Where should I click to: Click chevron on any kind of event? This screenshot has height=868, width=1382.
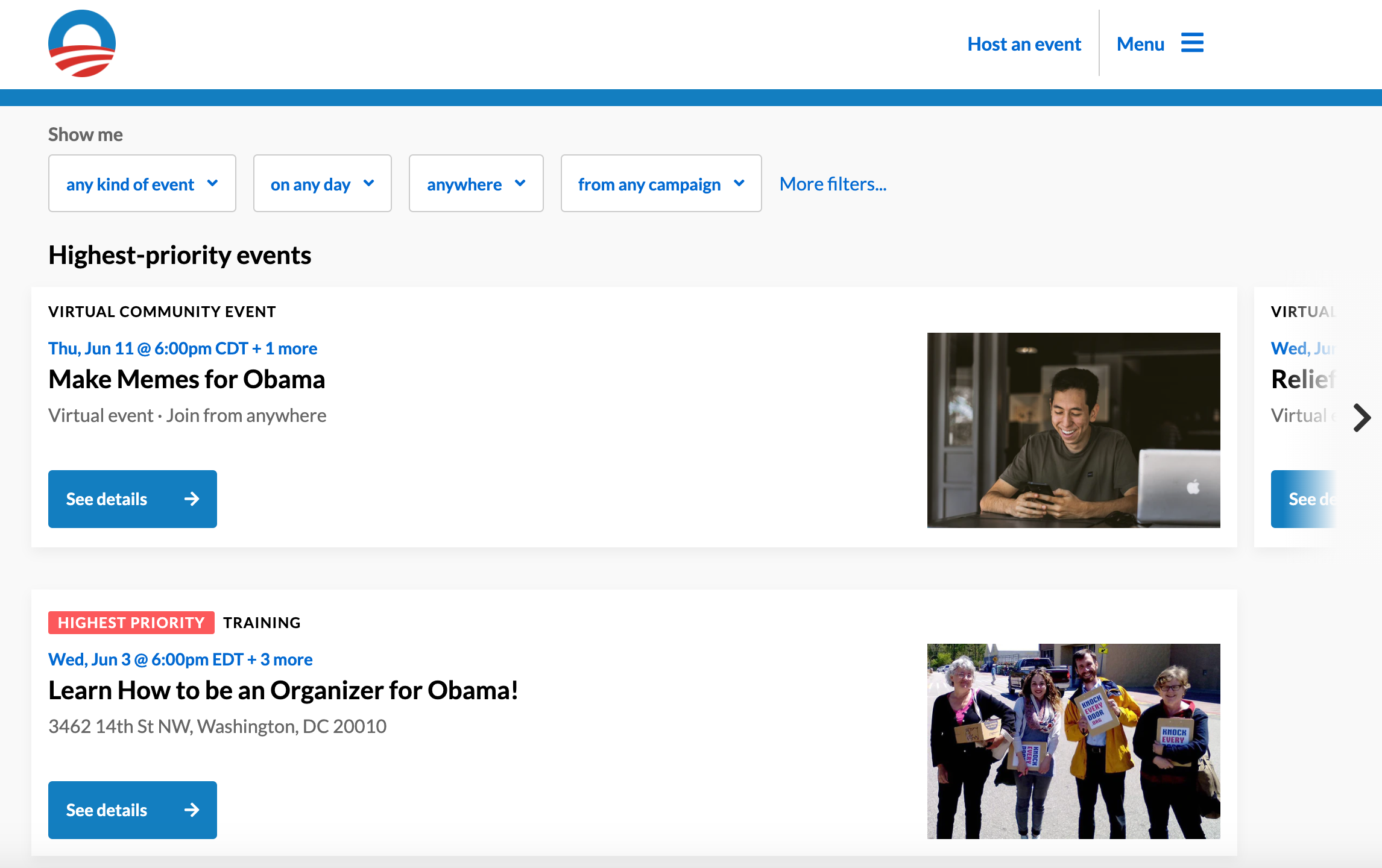pyautogui.click(x=212, y=183)
